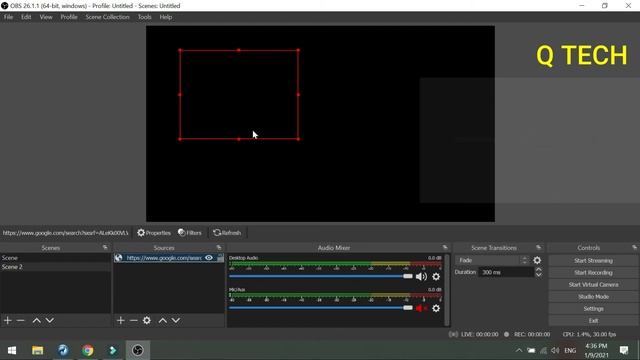Click the source URL label in toolbar
This screenshot has height=360, width=640.
[65, 233]
